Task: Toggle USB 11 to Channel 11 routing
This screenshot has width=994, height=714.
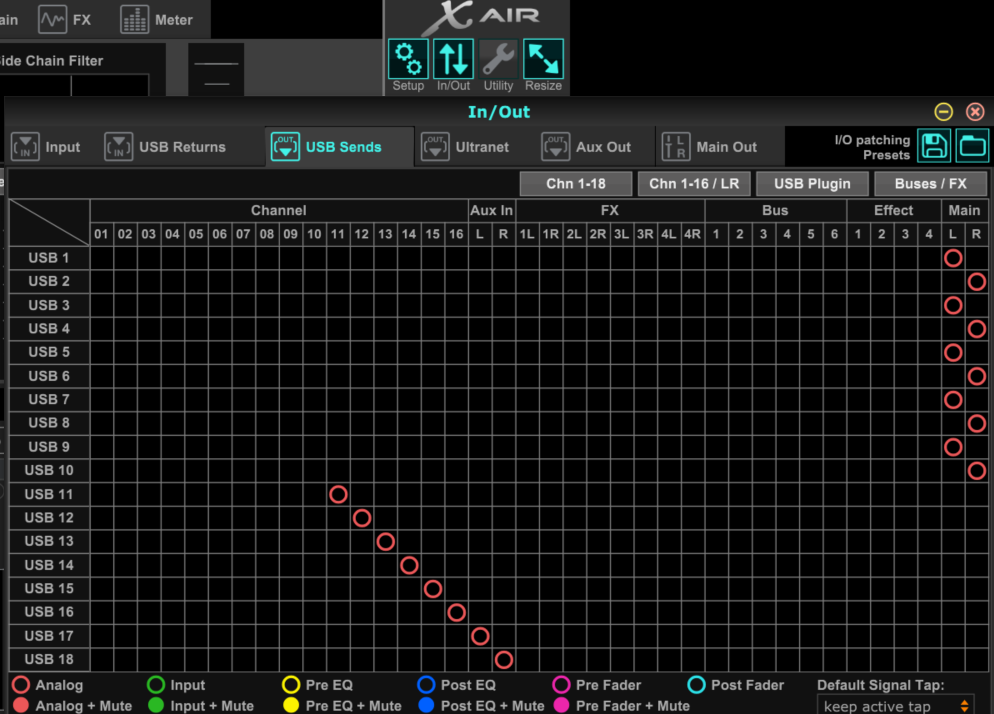Action: pos(338,494)
